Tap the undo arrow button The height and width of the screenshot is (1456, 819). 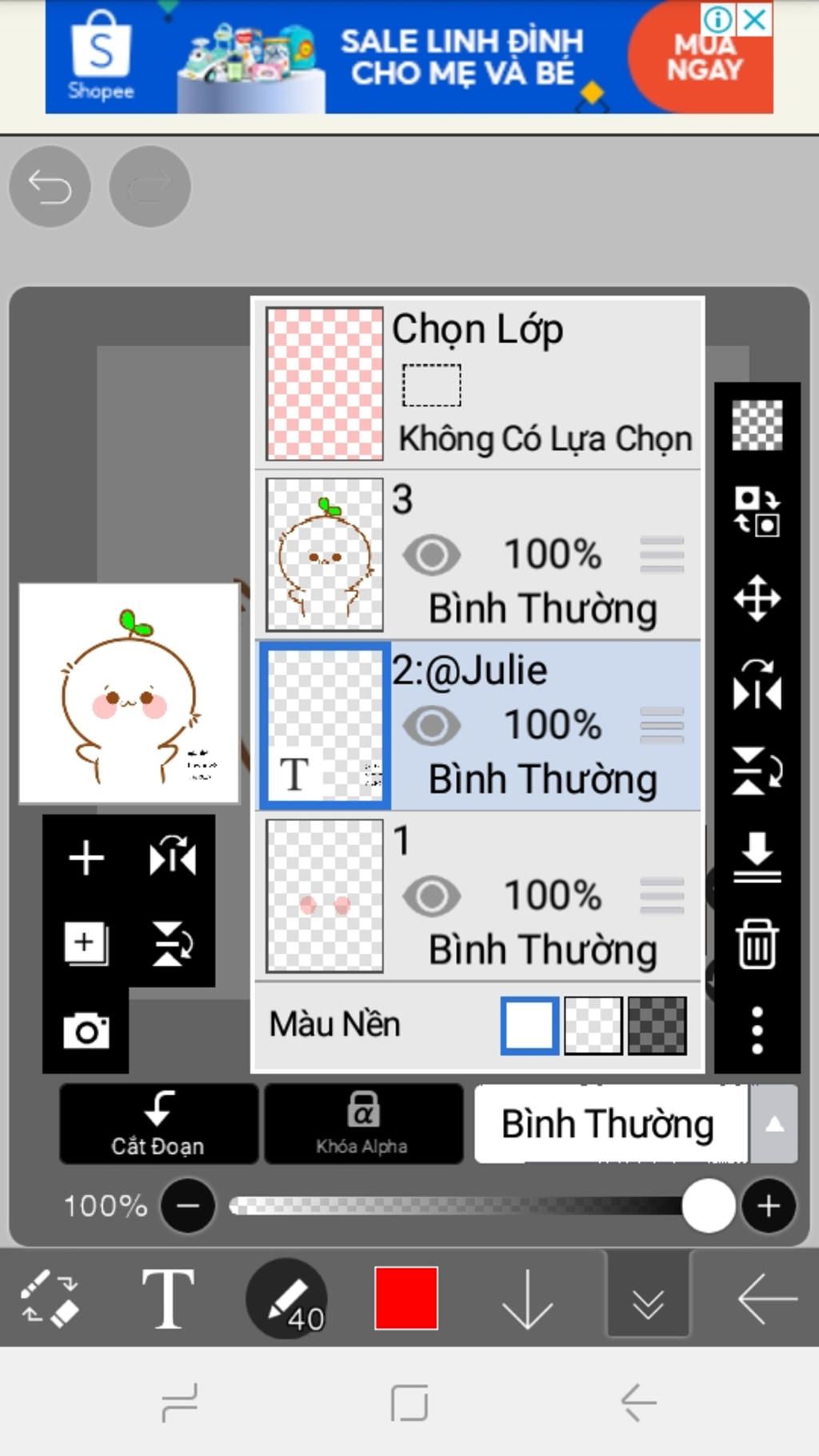(50, 186)
